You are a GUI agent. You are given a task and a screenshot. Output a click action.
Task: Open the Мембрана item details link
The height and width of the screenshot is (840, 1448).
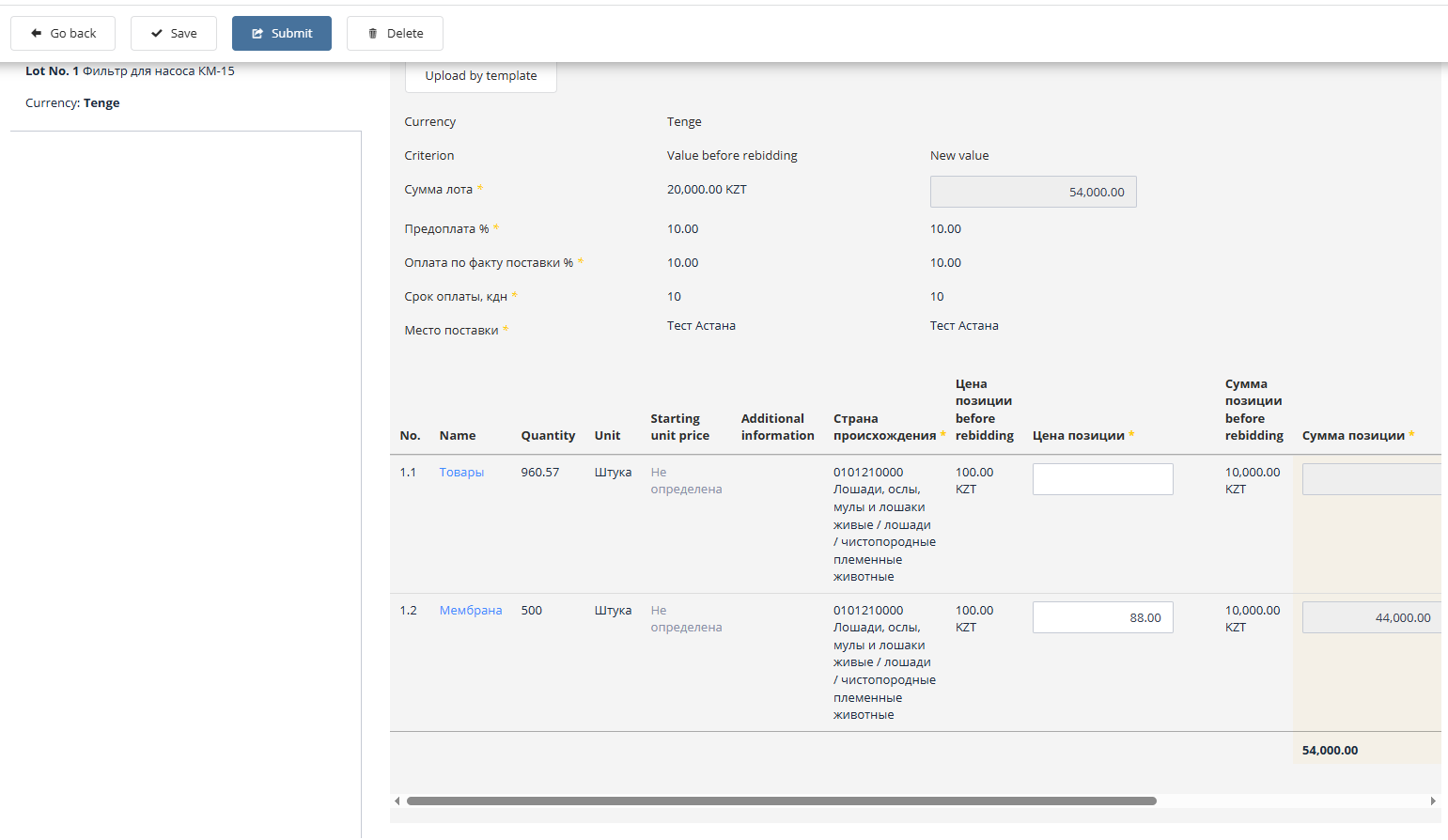470,610
